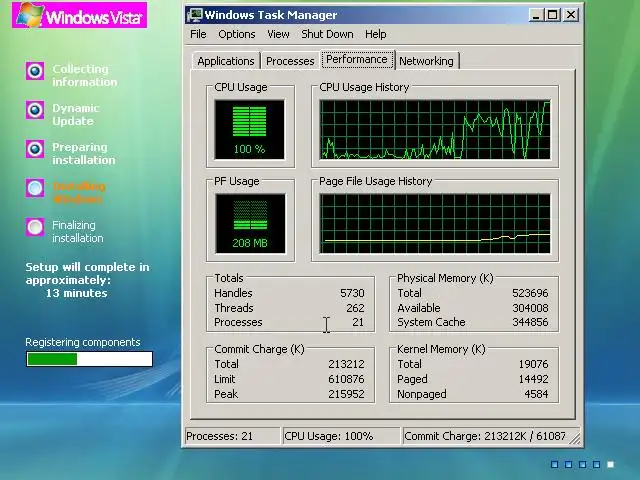
Task: Switch to the Networking tab
Action: click(427, 61)
